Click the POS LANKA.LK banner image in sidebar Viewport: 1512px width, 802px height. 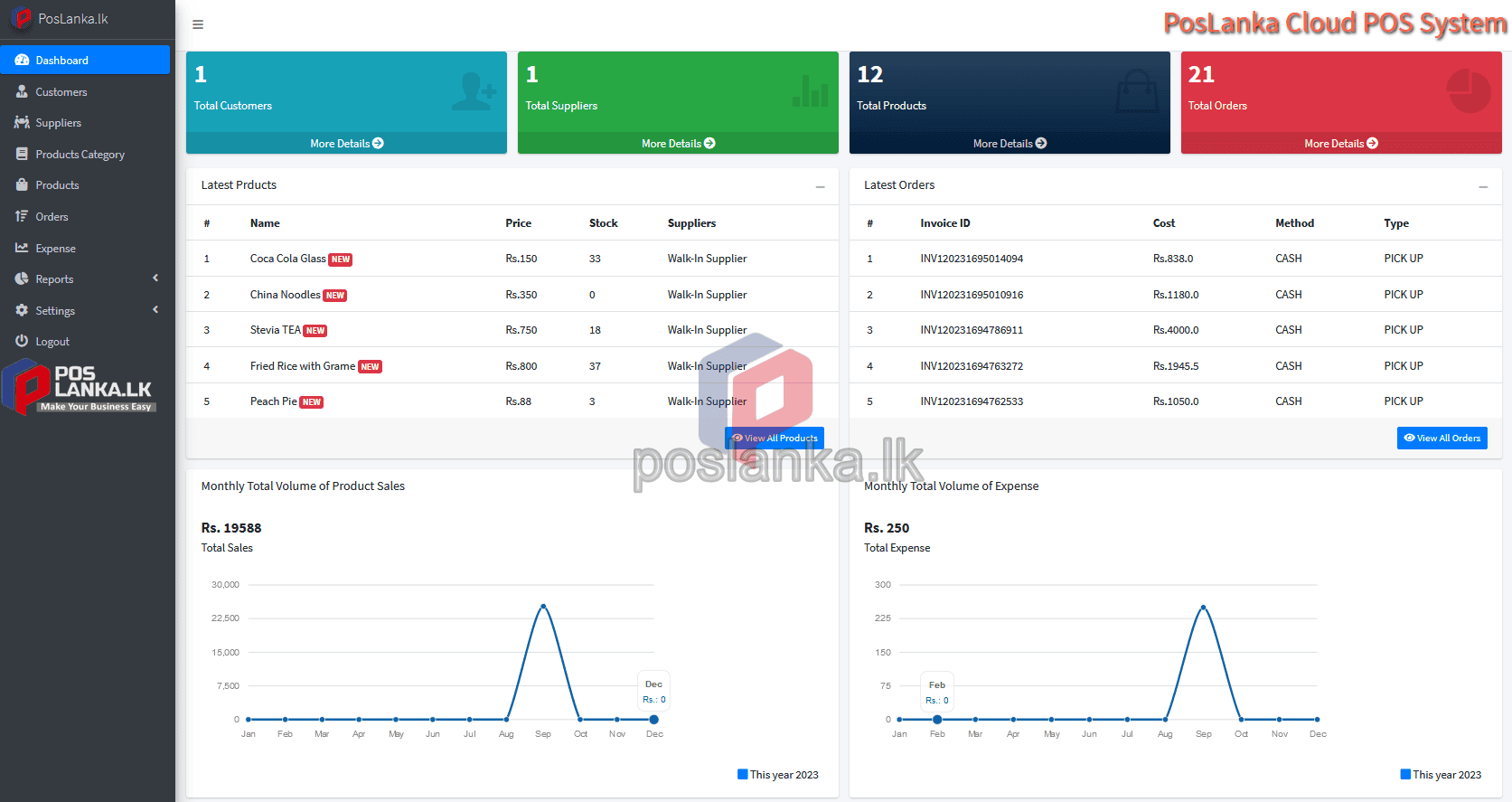pos(80,387)
